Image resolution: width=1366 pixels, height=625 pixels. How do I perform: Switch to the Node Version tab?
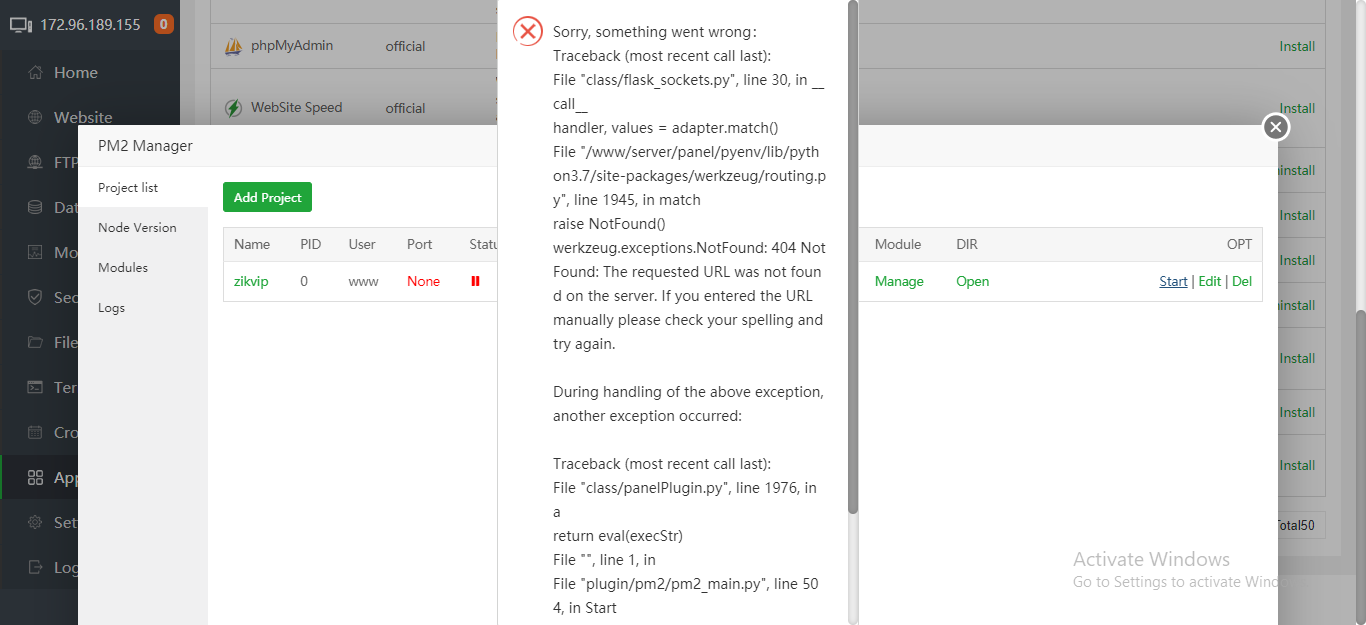[137, 228]
